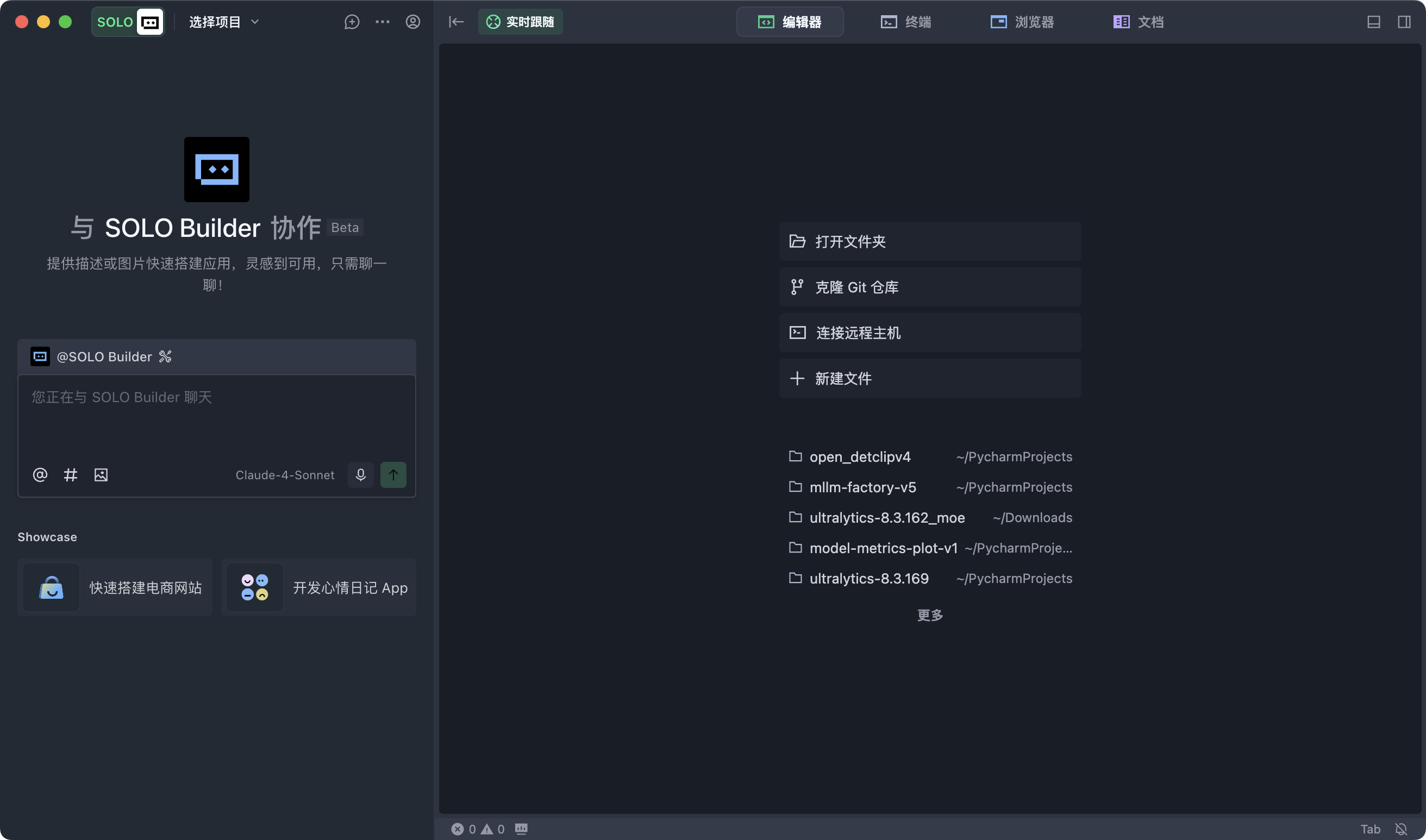The width and height of the screenshot is (1426, 840).
Task: Open the Claude-4-Sonnet model selector
Action: pos(285,475)
